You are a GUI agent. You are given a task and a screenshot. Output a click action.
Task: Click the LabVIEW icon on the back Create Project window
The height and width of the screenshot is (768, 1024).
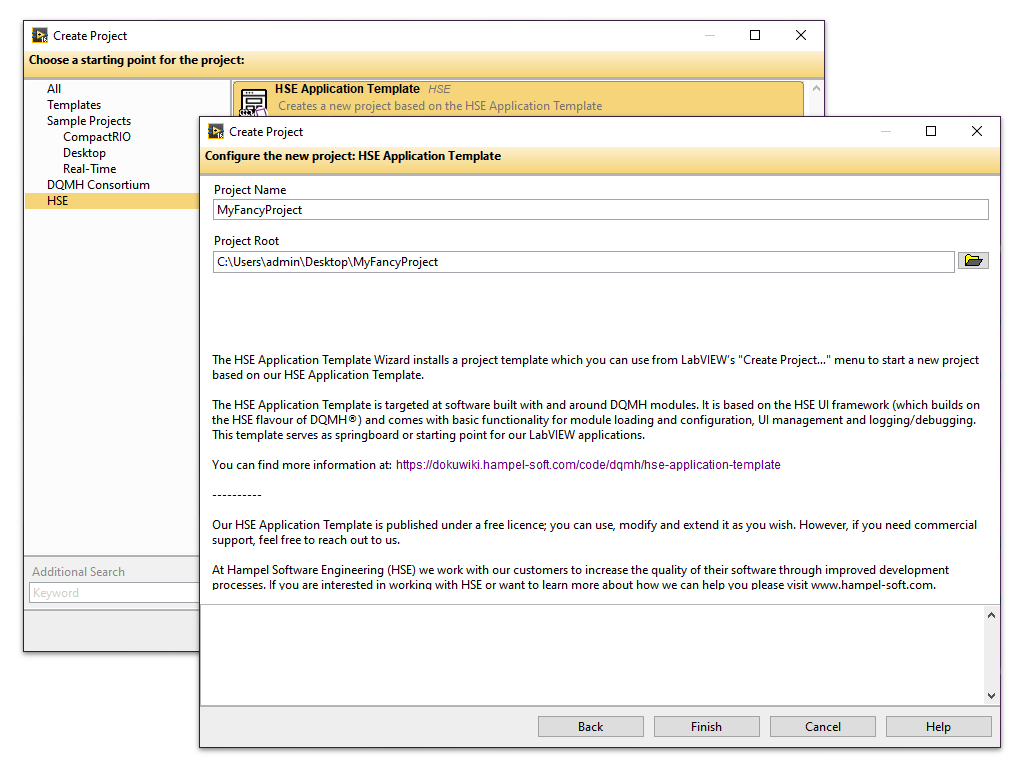tap(39, 35)
